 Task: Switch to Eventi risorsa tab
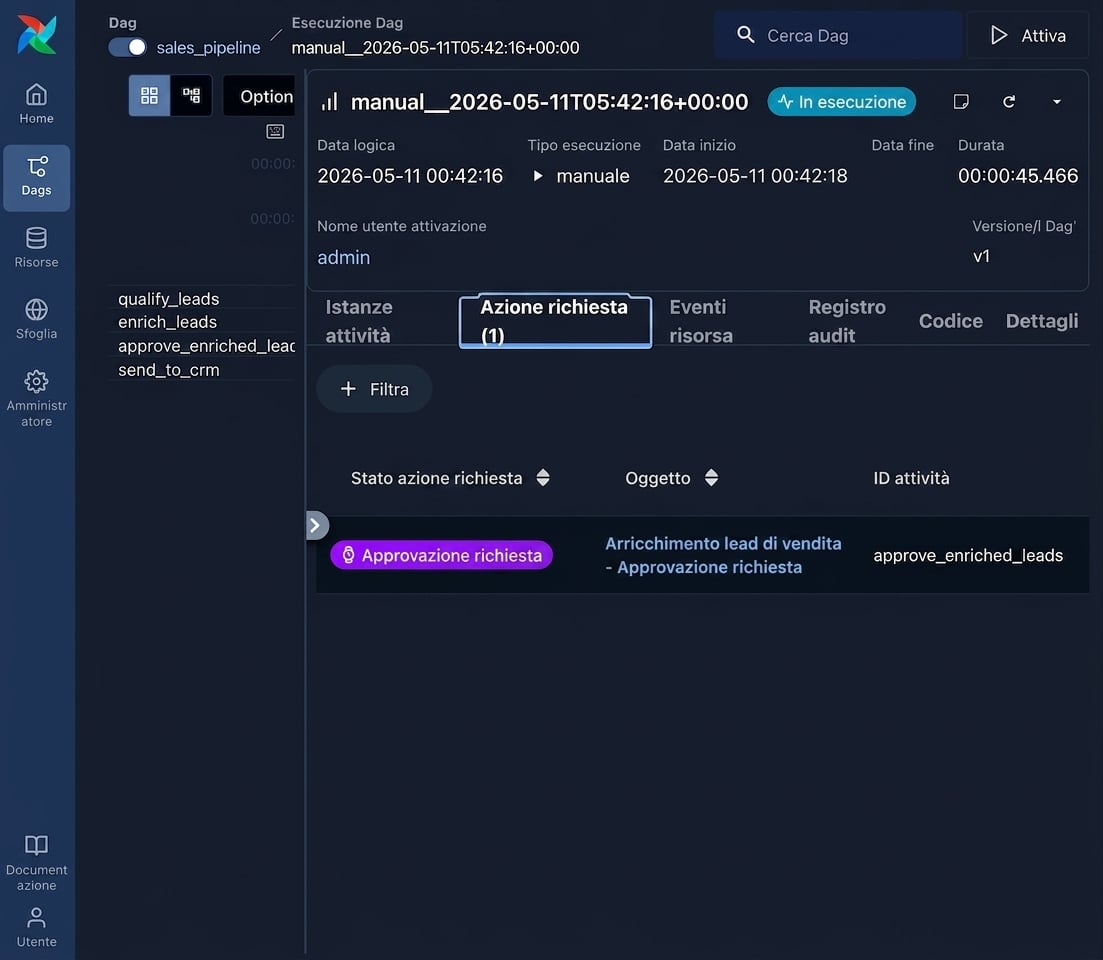[701, 321]
